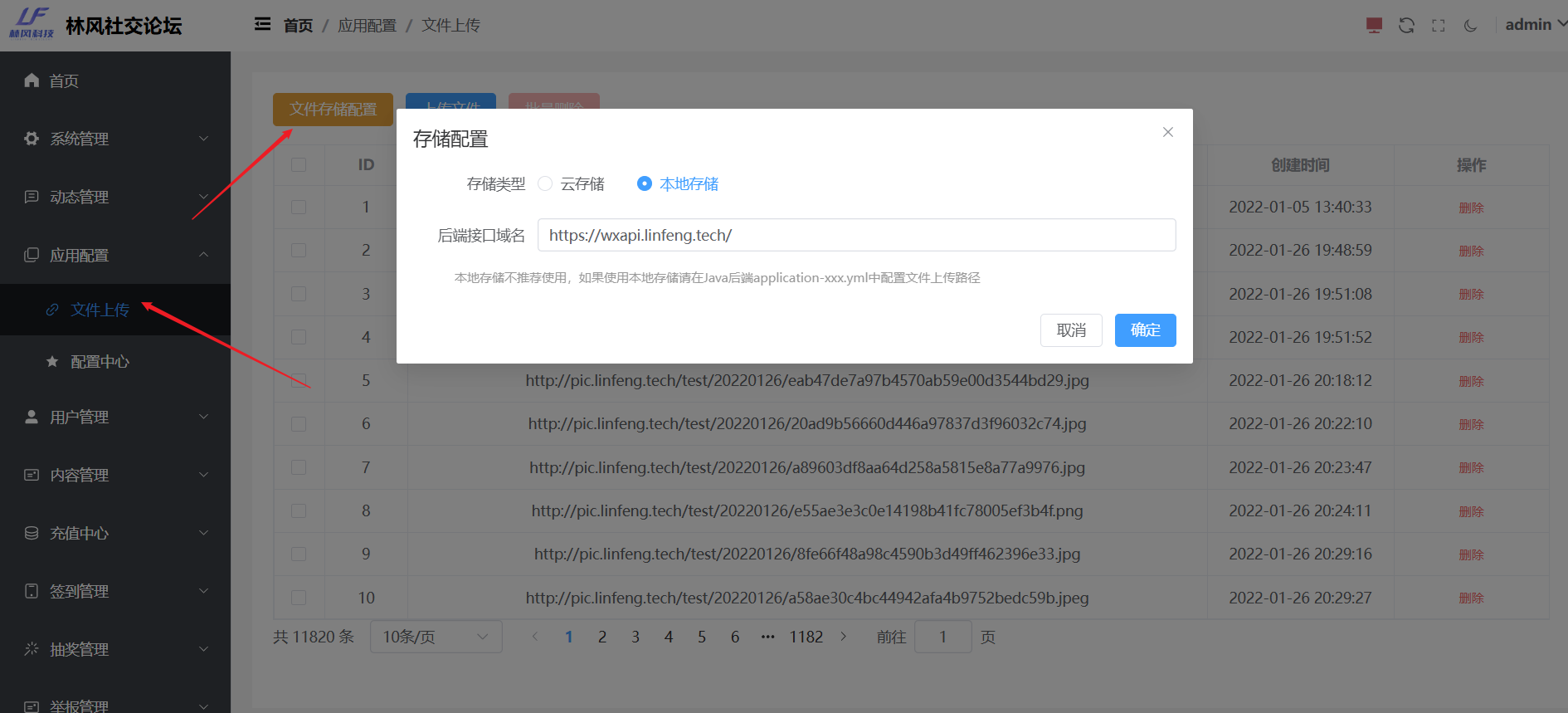Viewport: 1568px width, 713px height.
Task: Open the 10条/页 page size dropdown
Action: [x=436, y=637]
